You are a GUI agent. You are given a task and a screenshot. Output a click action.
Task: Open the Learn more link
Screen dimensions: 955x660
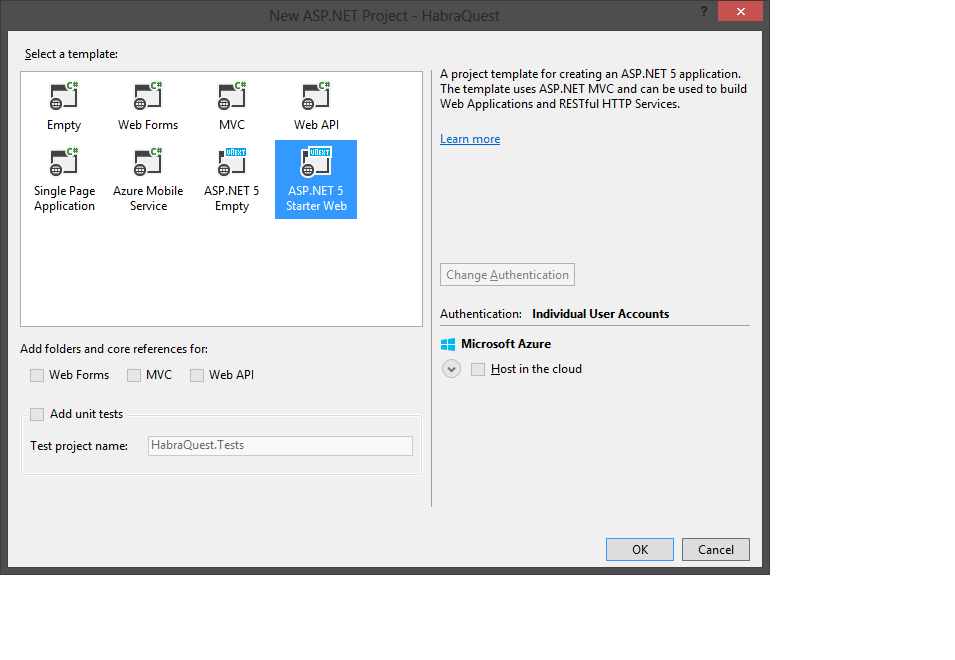tap(470, 139)
